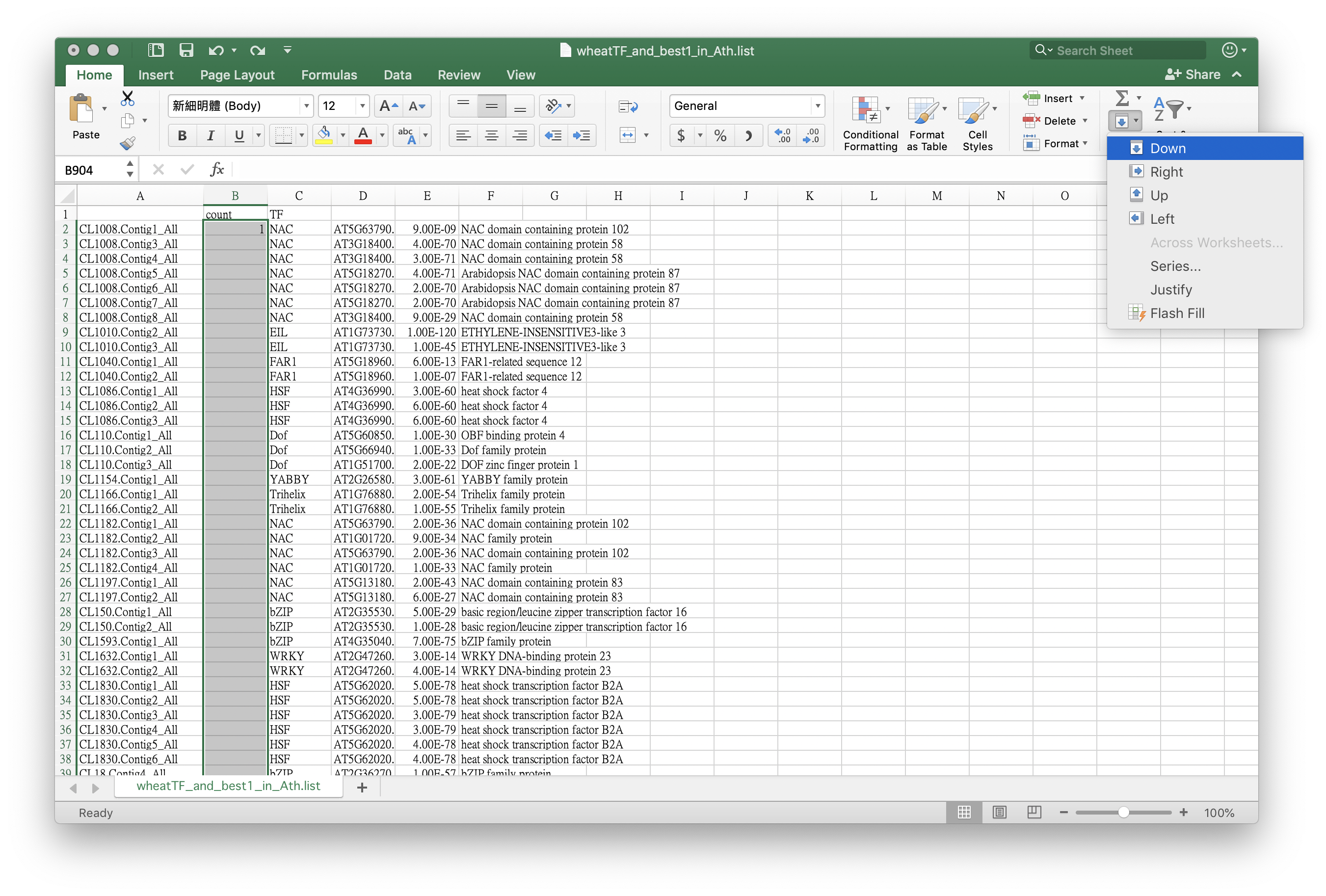Toggle Align Right
The width and height of the screenshot is (1326, 896).
520,135
